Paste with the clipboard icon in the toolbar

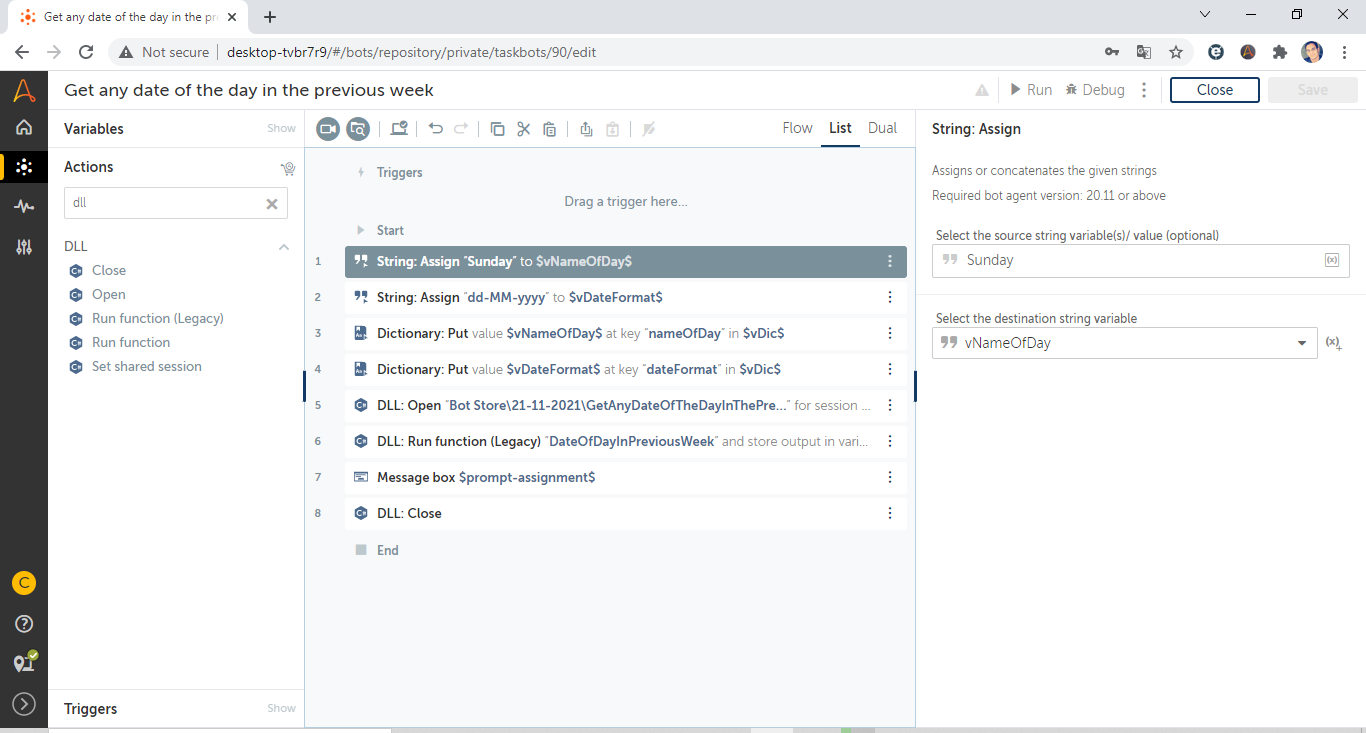[x=549, y=128]
